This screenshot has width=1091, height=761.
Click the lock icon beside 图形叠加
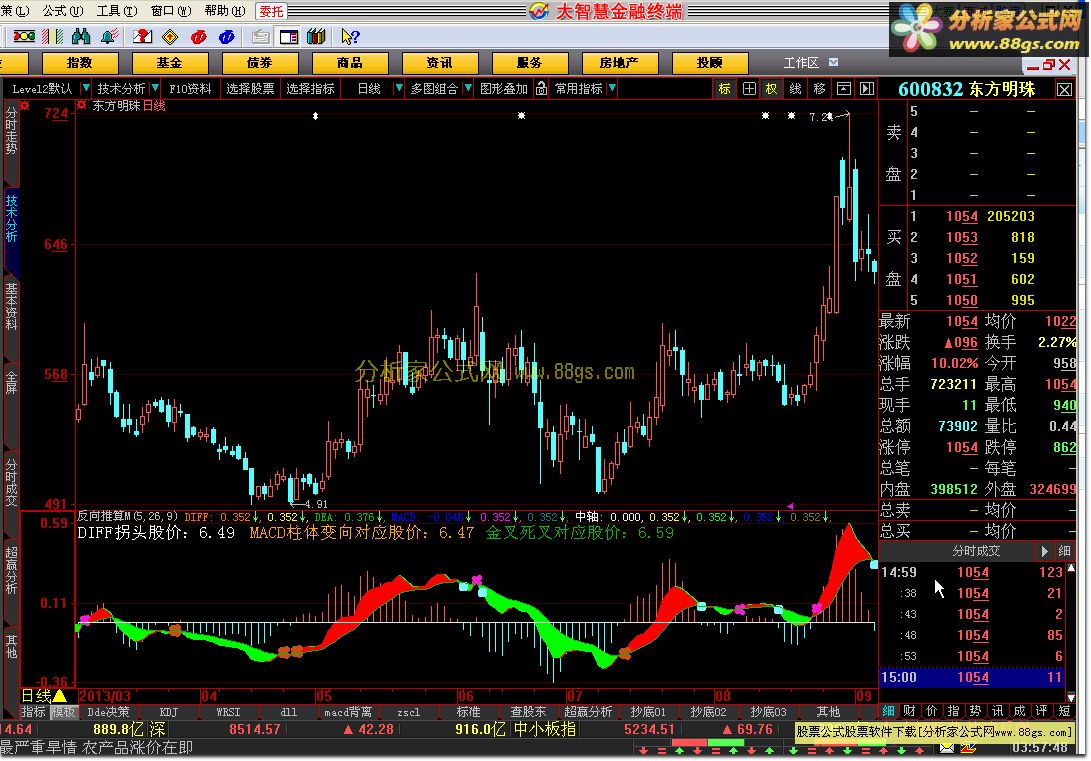541,88
